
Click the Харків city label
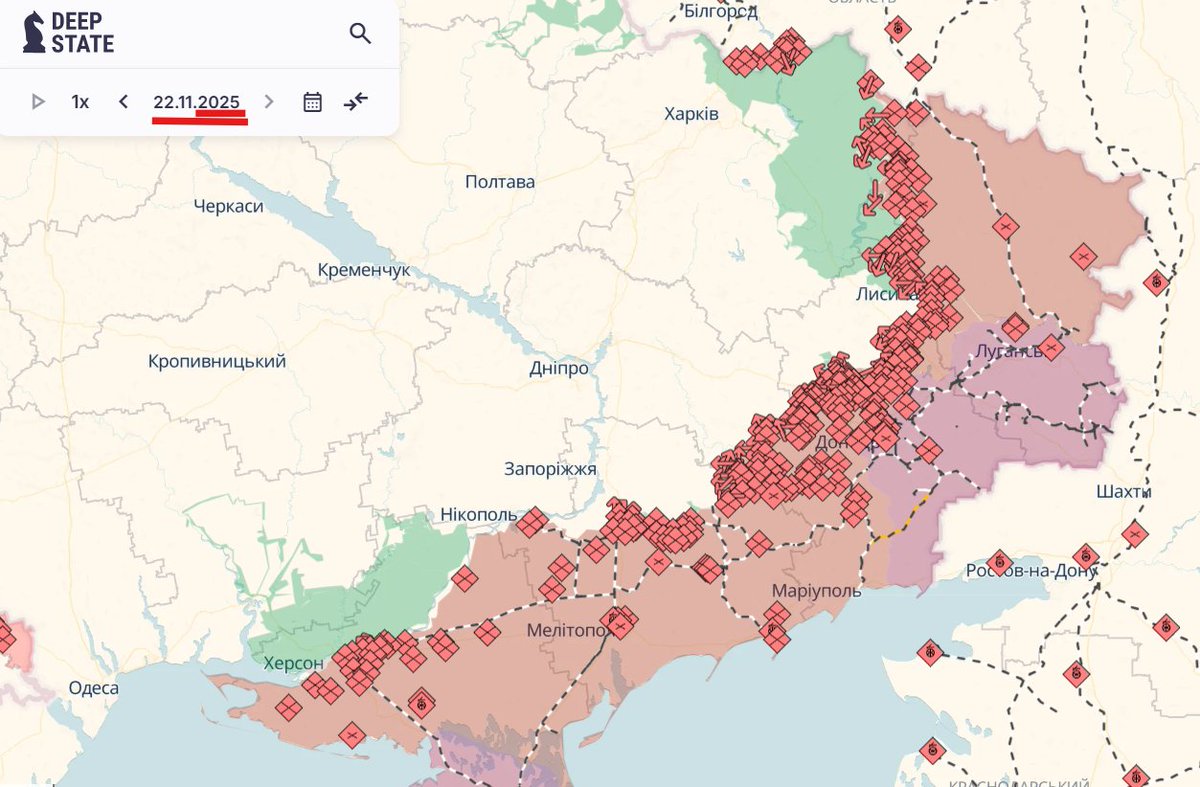click(691, 114)
